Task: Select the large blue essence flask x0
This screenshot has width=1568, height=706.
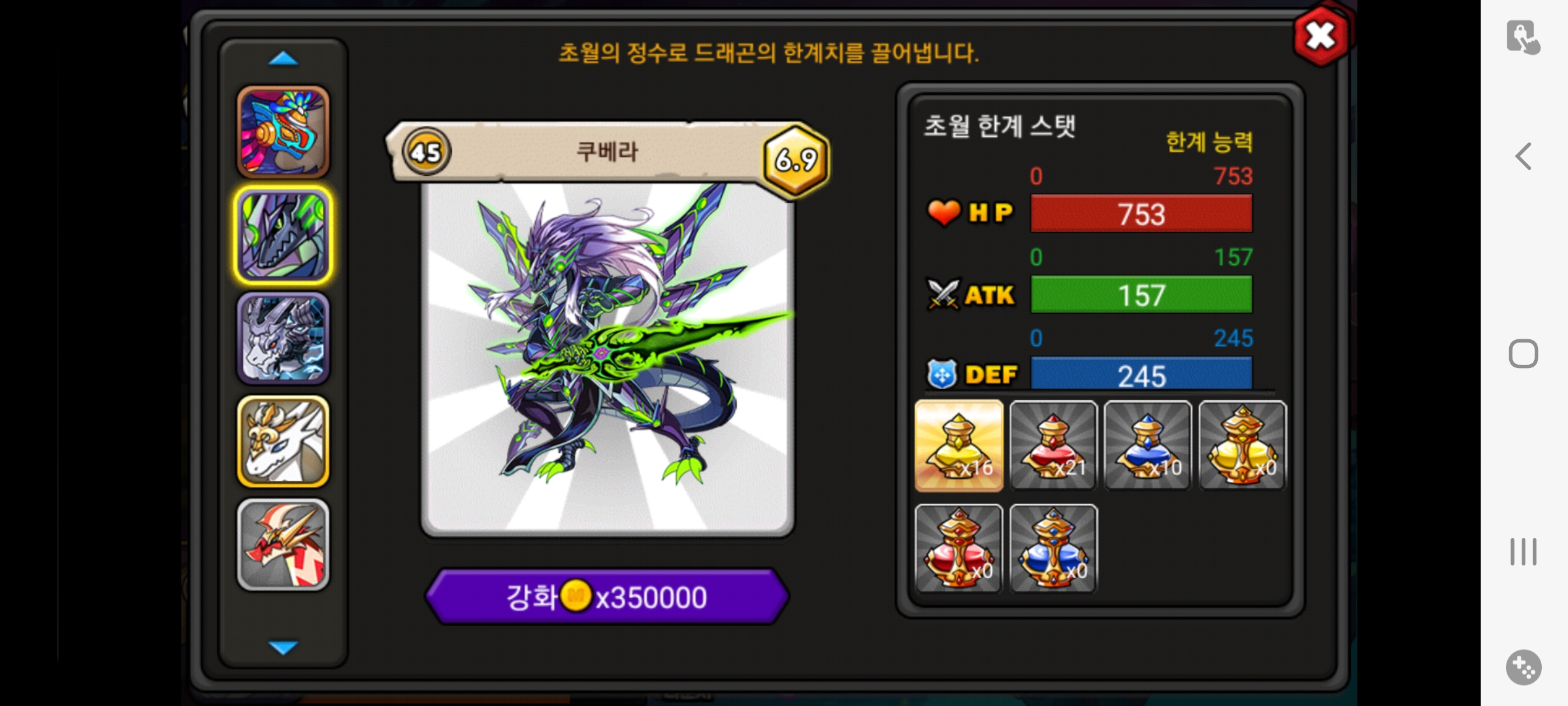Action: pos(1053,548)
